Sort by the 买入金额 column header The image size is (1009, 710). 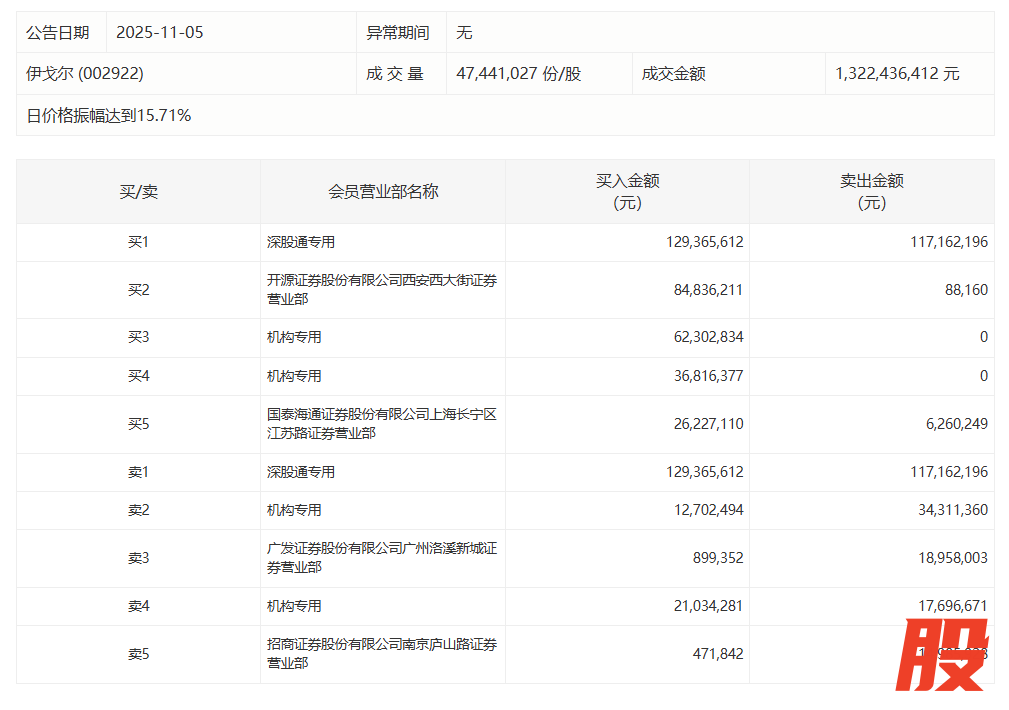point(627,192)
